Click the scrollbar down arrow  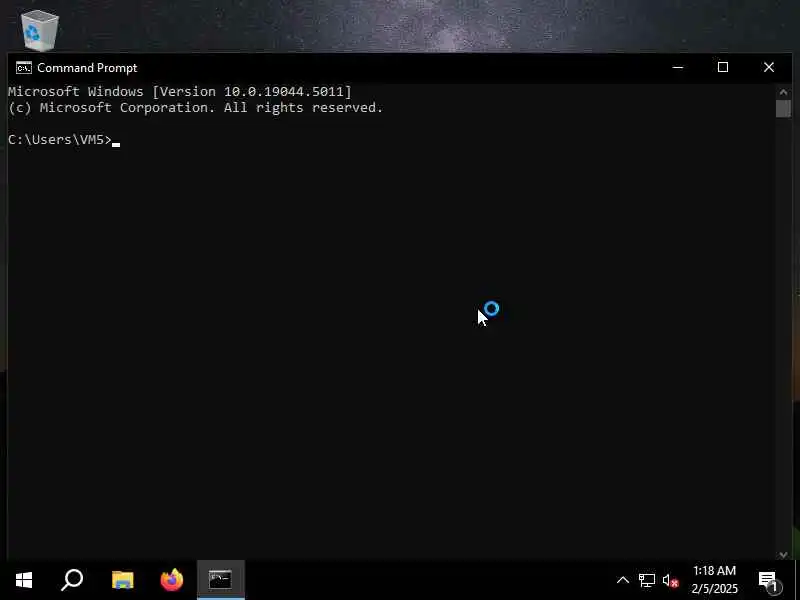pyautogui.click(x=783, y=555)
